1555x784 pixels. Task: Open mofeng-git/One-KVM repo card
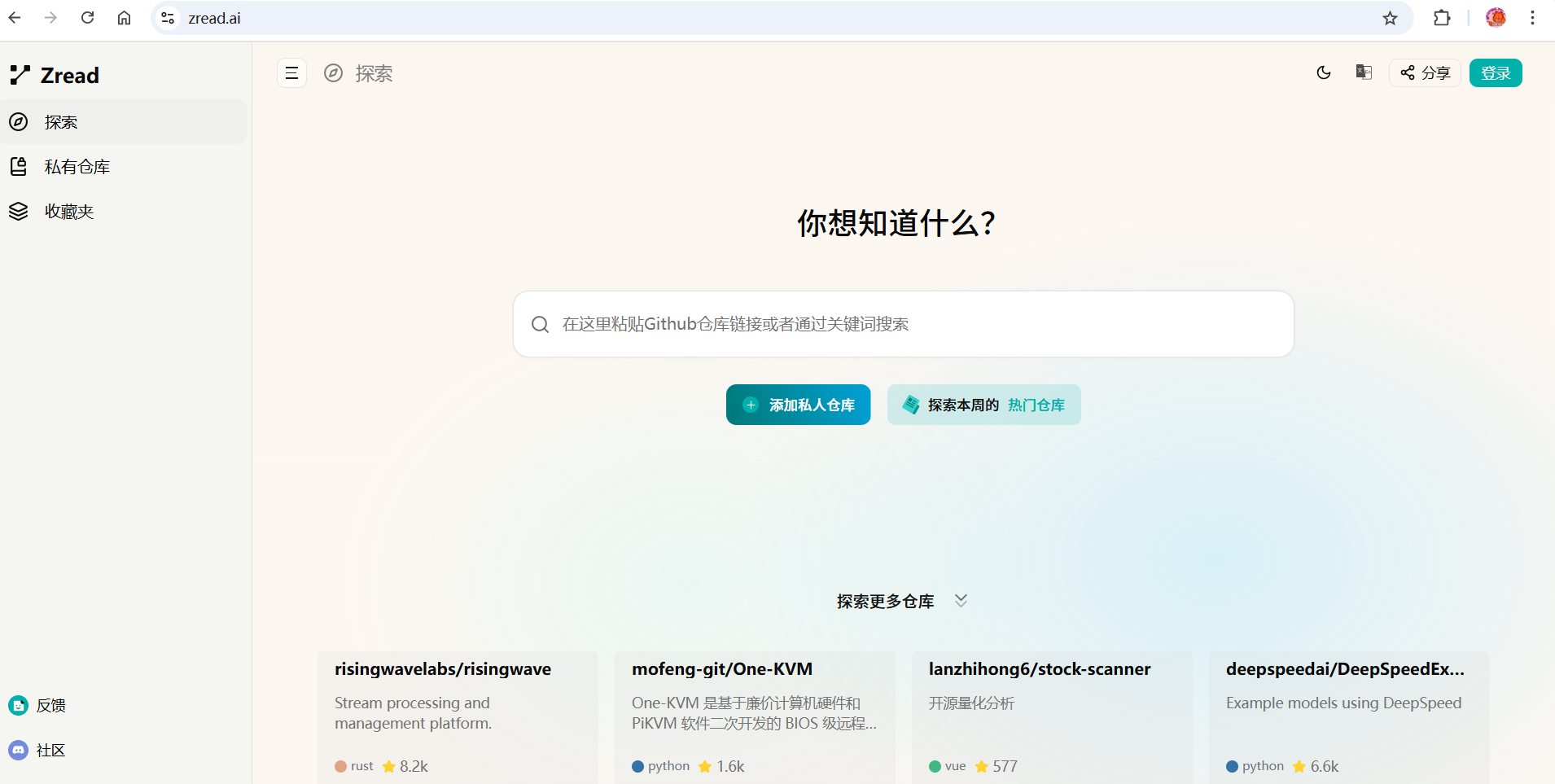[755, 716]
